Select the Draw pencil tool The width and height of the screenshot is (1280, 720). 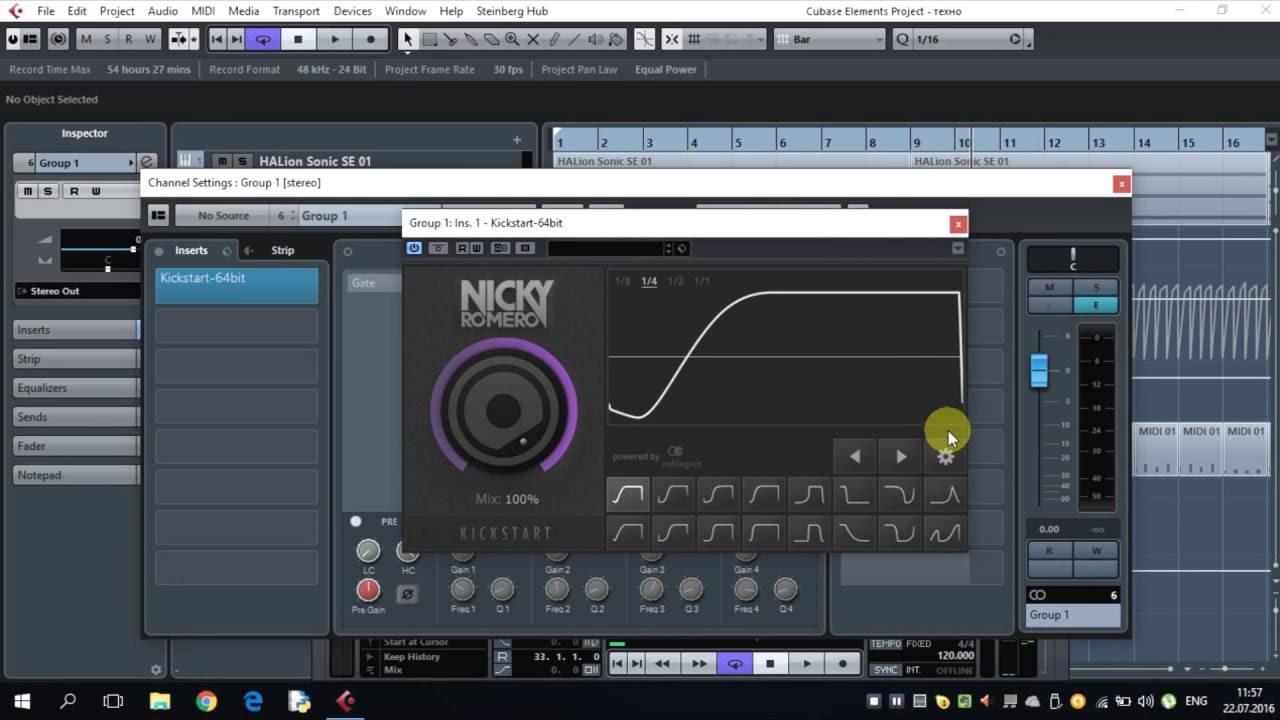(554, 39)
